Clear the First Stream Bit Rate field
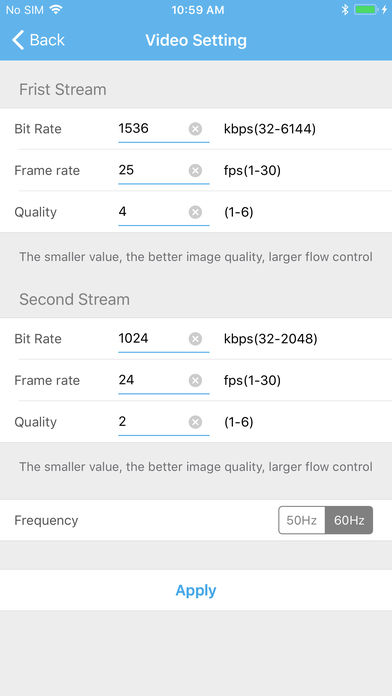The height and width of the screenshot is (696, 392). (x=195, y=129)
